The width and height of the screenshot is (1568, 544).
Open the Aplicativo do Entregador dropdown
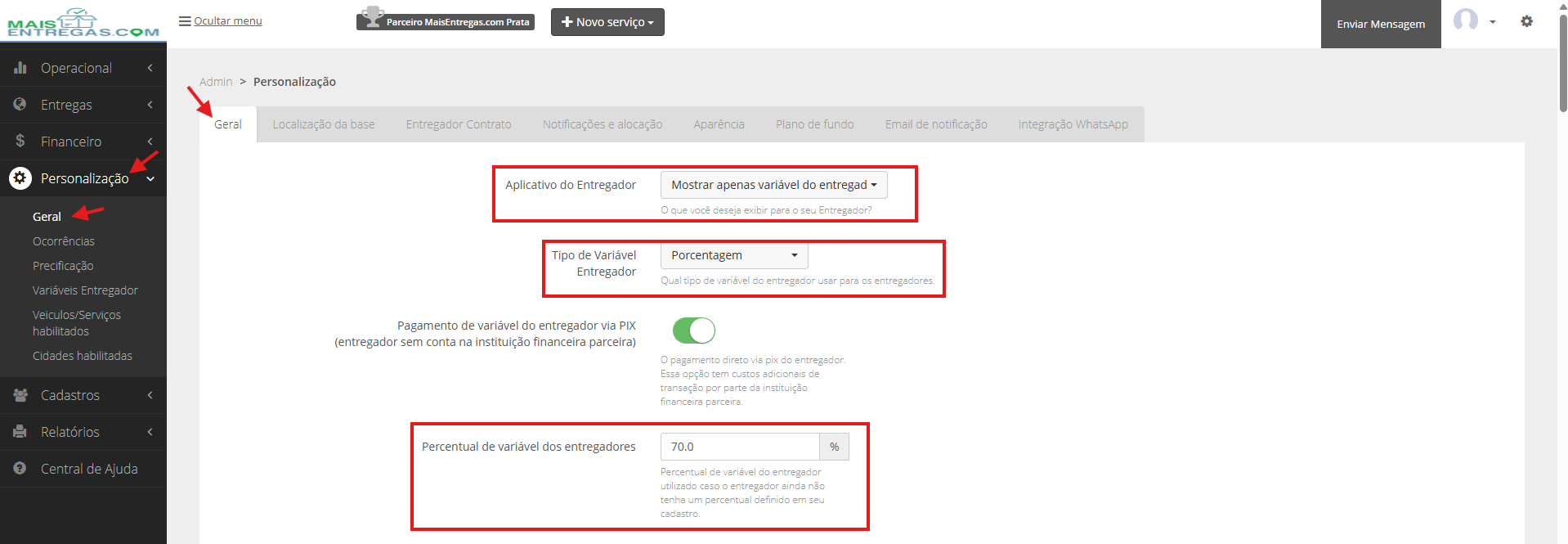click(x=773, y=185)
